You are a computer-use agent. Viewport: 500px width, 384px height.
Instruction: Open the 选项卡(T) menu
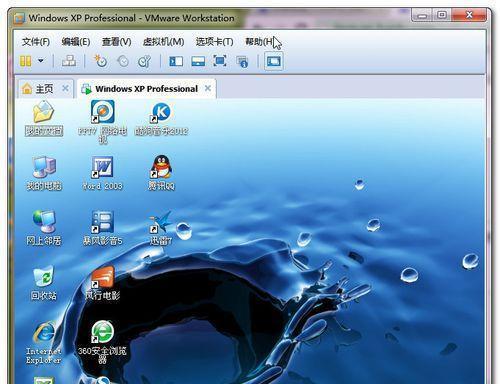click(x=214, y=42)
